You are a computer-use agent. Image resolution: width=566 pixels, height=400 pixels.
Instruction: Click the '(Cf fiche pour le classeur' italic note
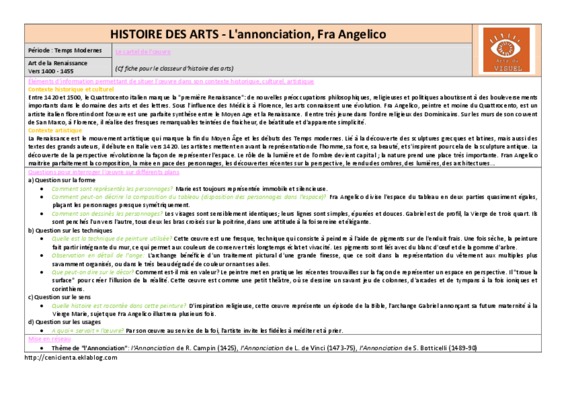[x=174, y=68]
